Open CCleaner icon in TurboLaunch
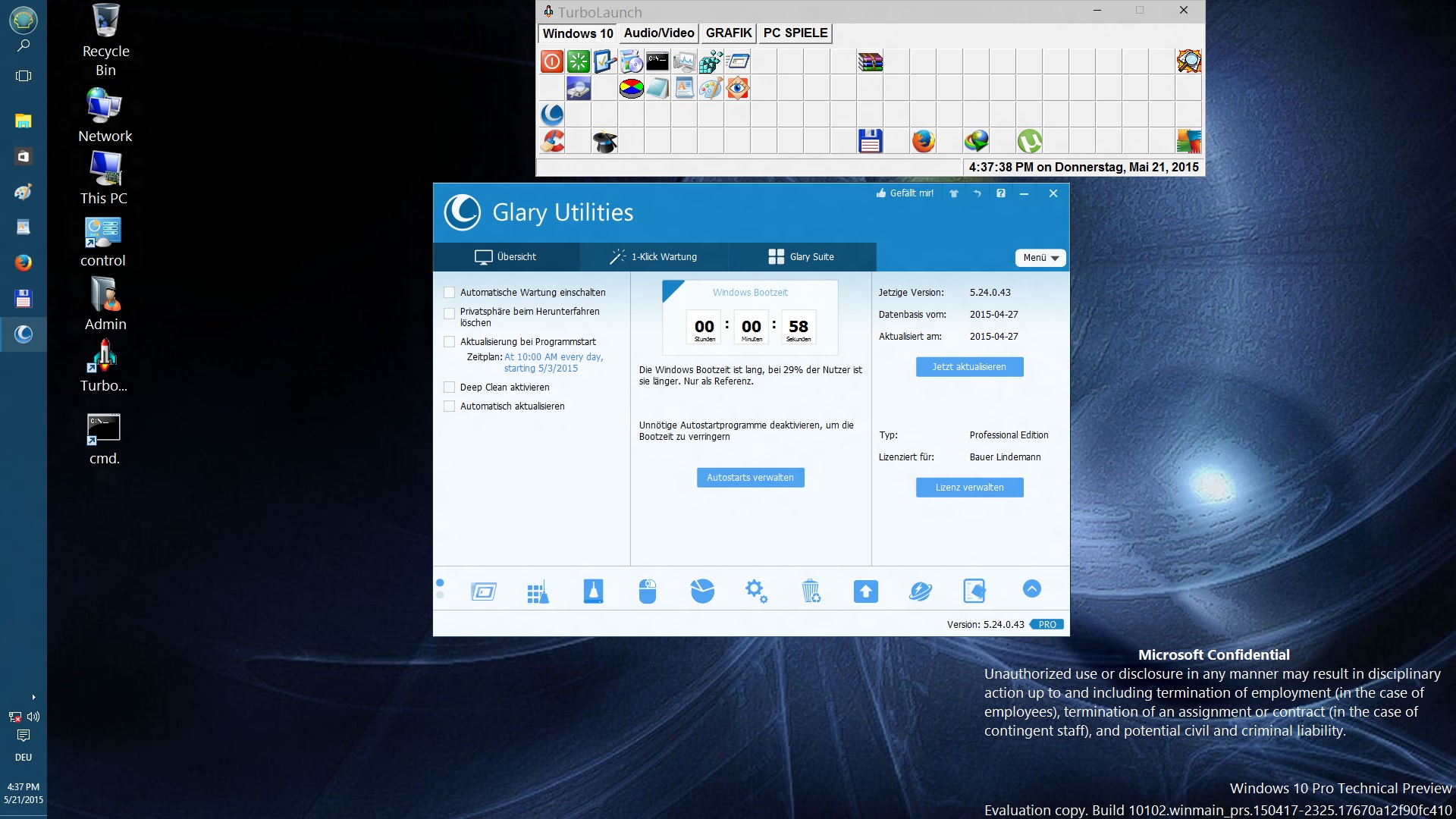Viewport: 1456px width, 819px height. [x=552, y=141]
